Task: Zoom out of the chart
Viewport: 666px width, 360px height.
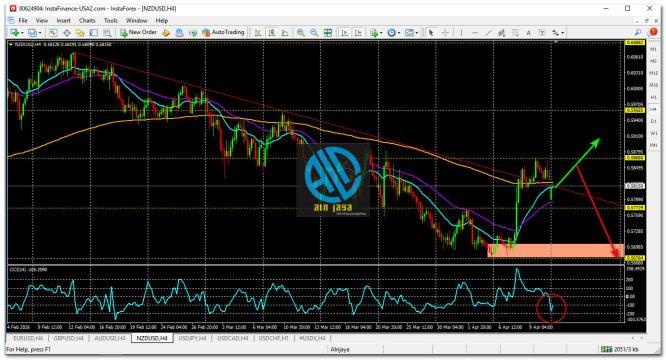Action: coord(314,32)
